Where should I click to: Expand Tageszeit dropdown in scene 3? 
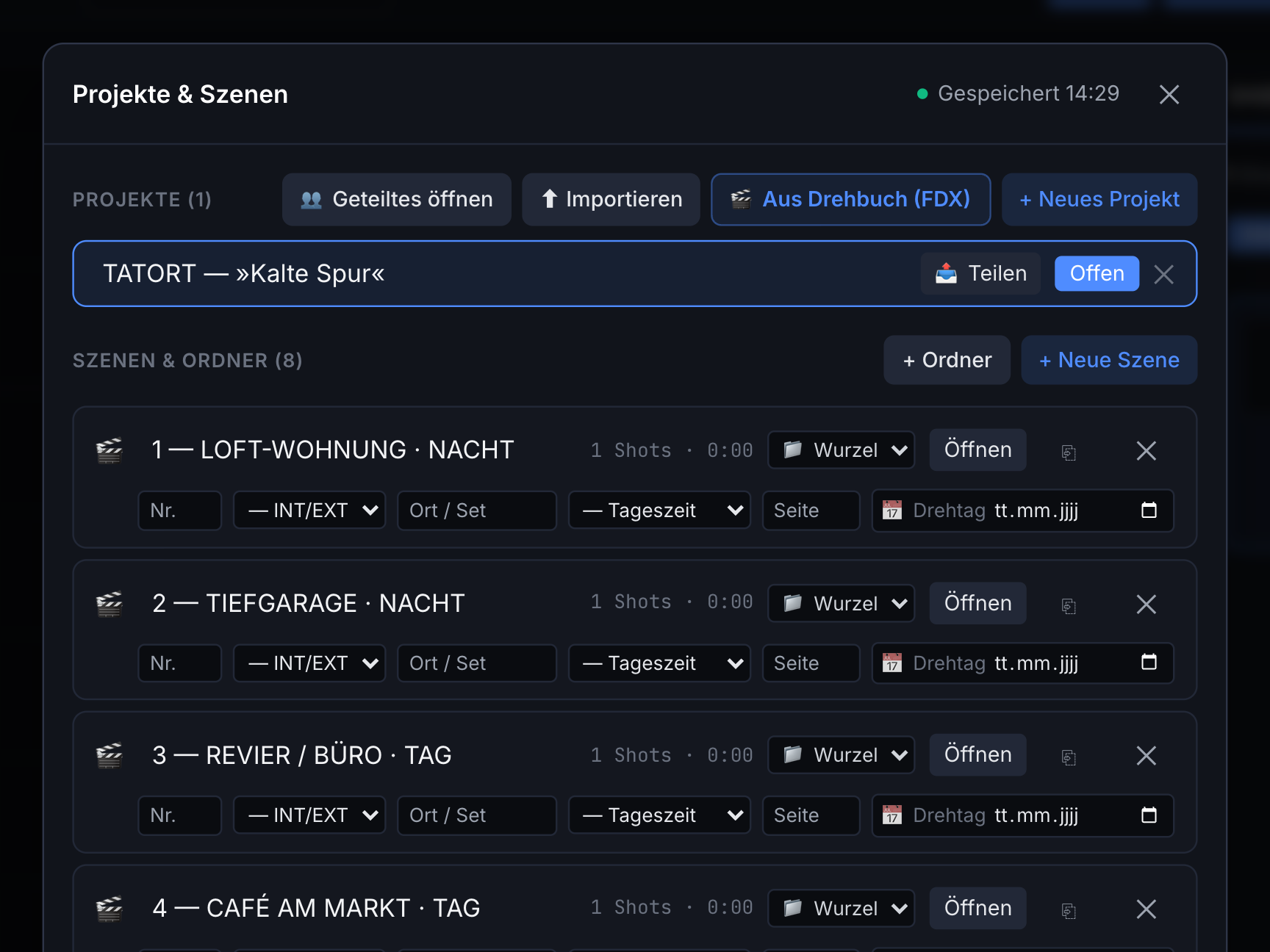pyautogui.click(x=659, y=815)
